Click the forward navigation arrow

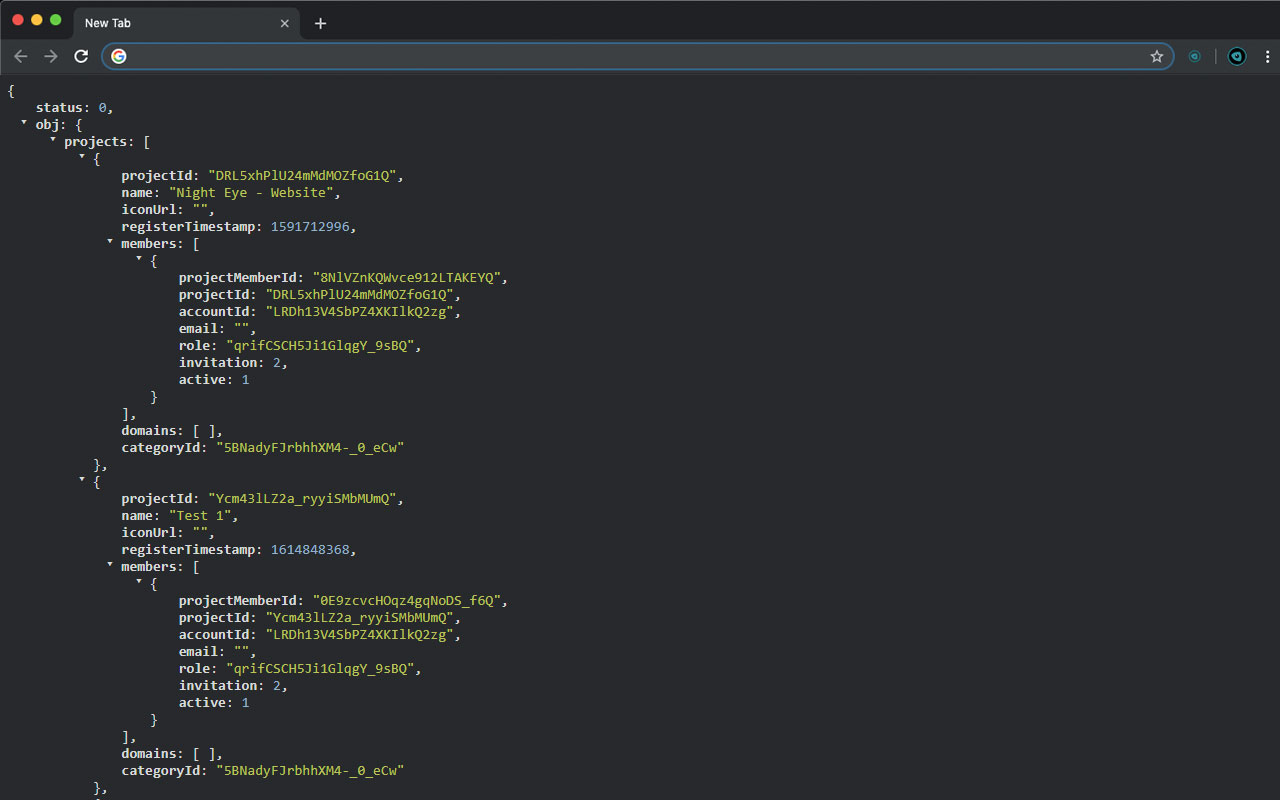point(50,56)
